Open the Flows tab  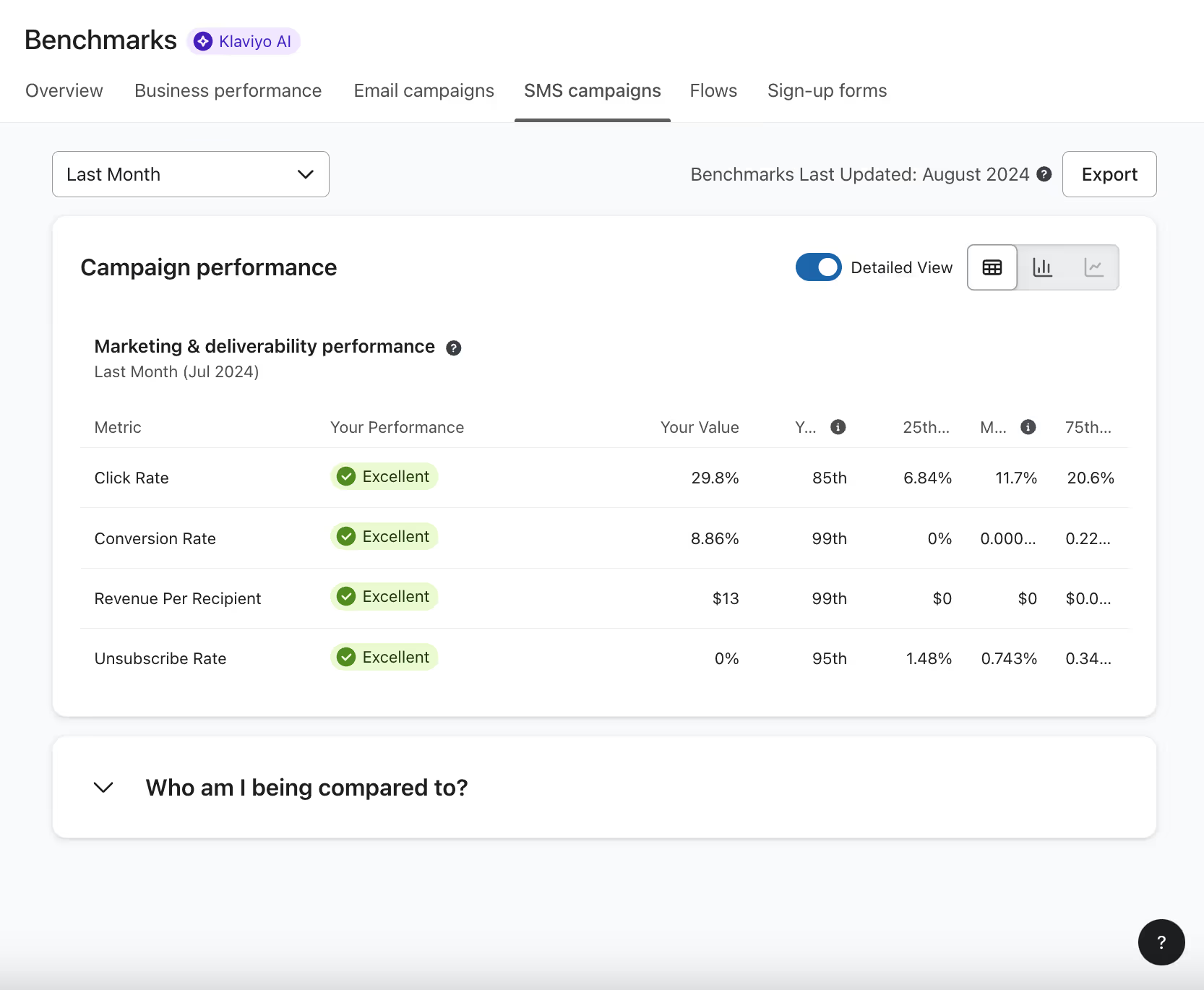(x=713, y=90)
